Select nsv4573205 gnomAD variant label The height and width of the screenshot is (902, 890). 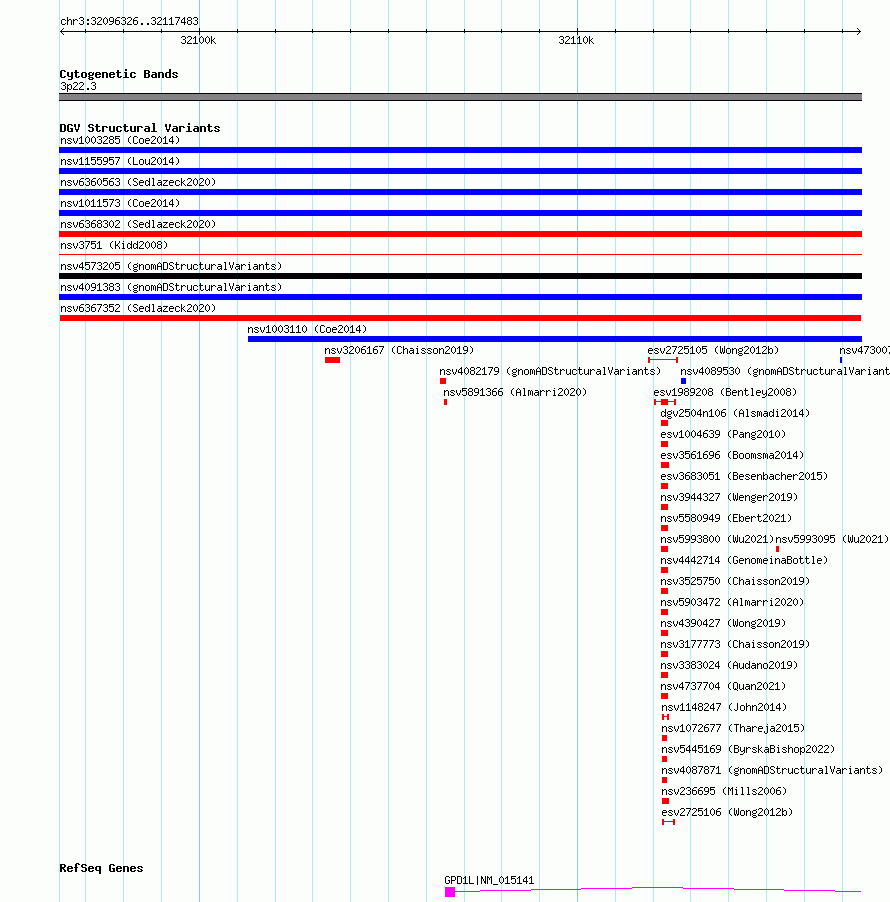point(171,266)
